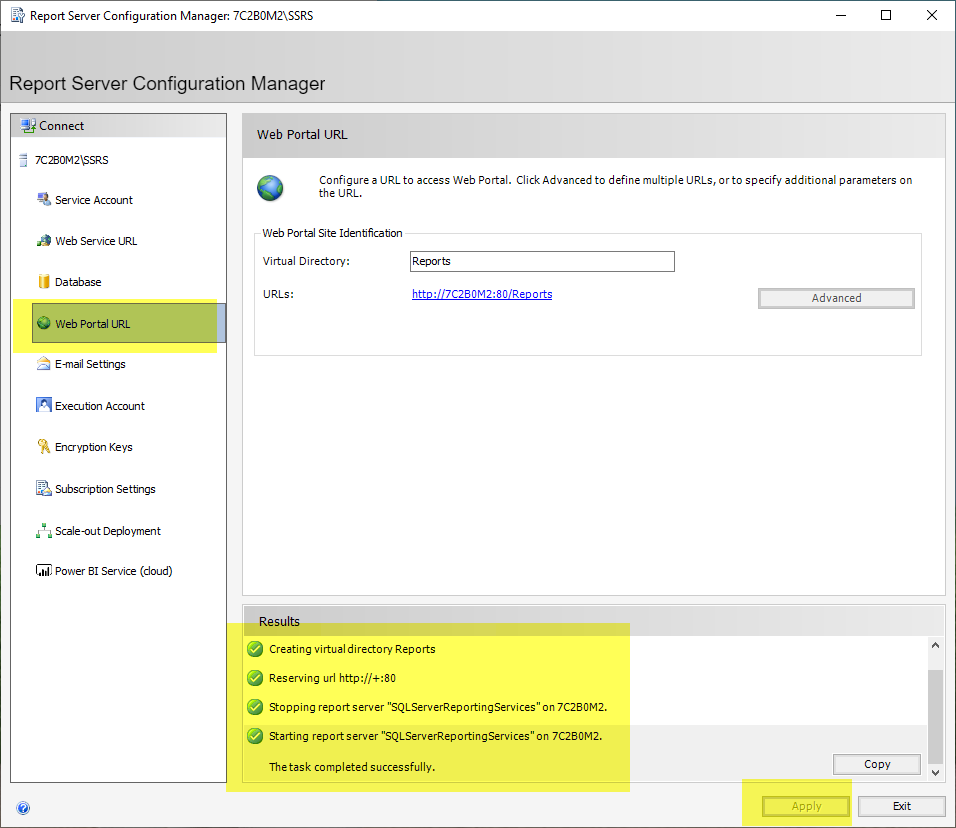956x828 pixels.
Task: Click the Service Account key icon
Action: [x=43, y=199]
